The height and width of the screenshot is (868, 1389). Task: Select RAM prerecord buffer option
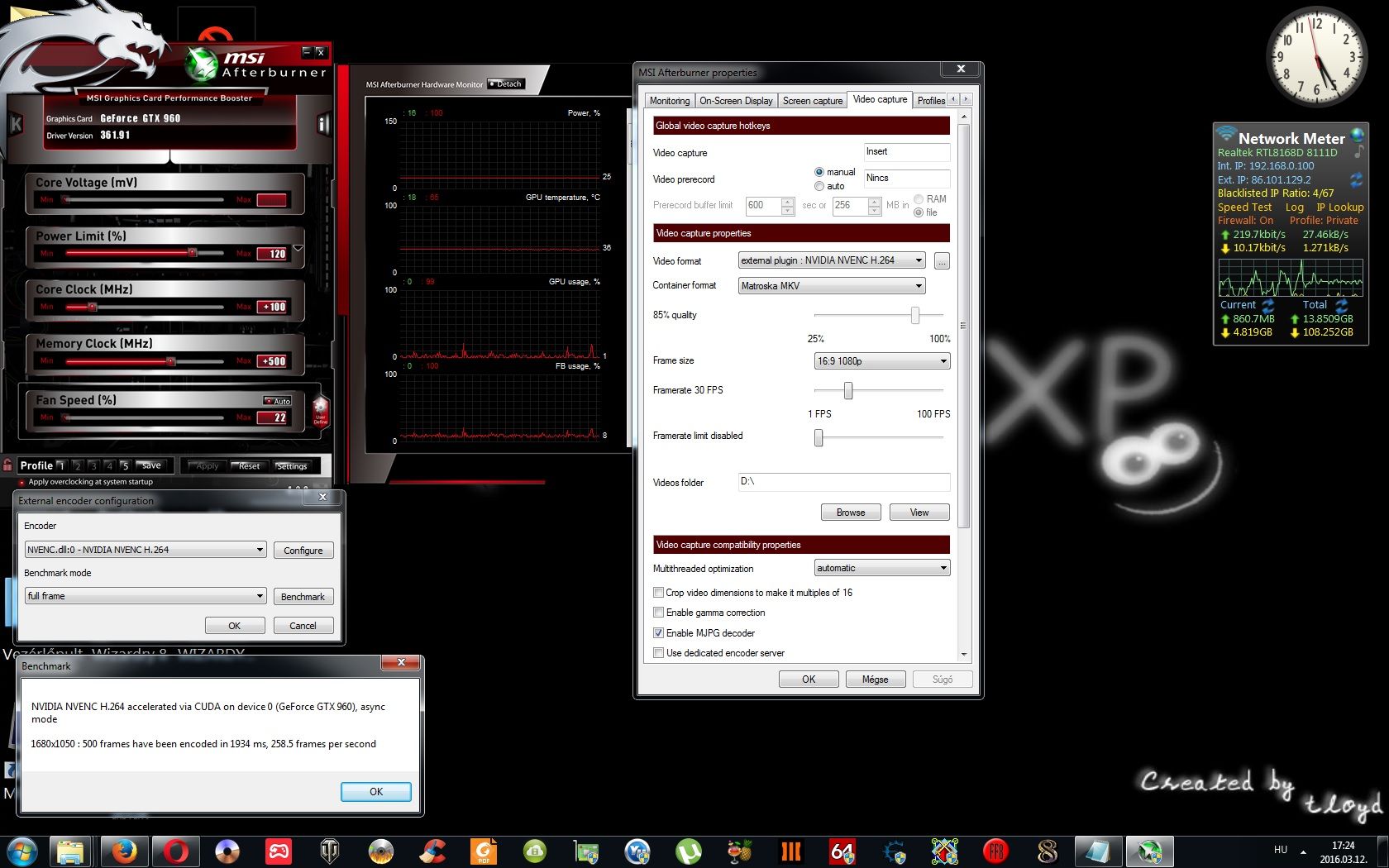(x=919, y=199)
